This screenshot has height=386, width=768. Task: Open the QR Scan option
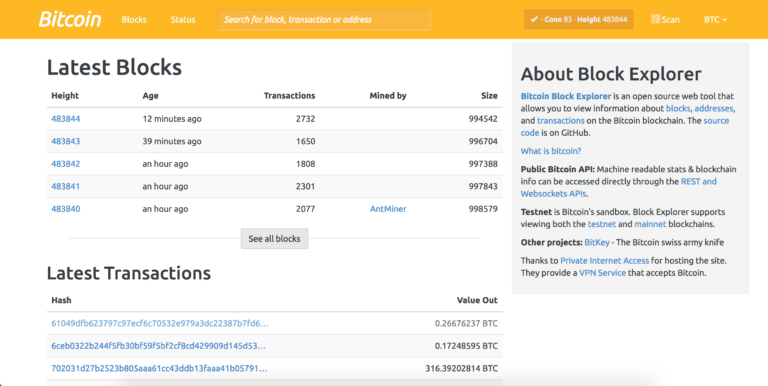(x=665, y=20)
